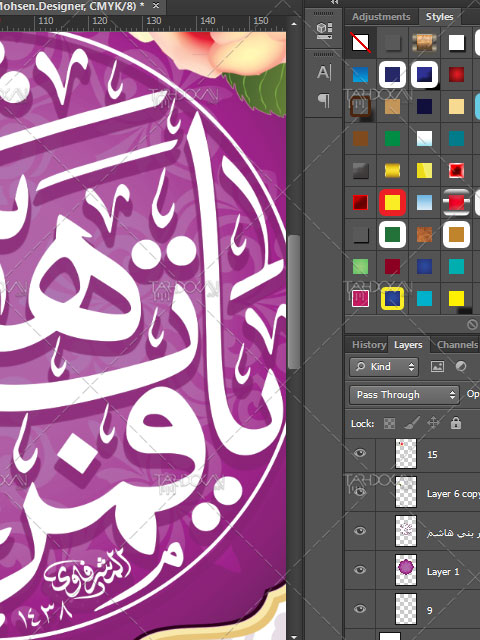Apply the gold metallic style swatch

(x=392, y=171)
